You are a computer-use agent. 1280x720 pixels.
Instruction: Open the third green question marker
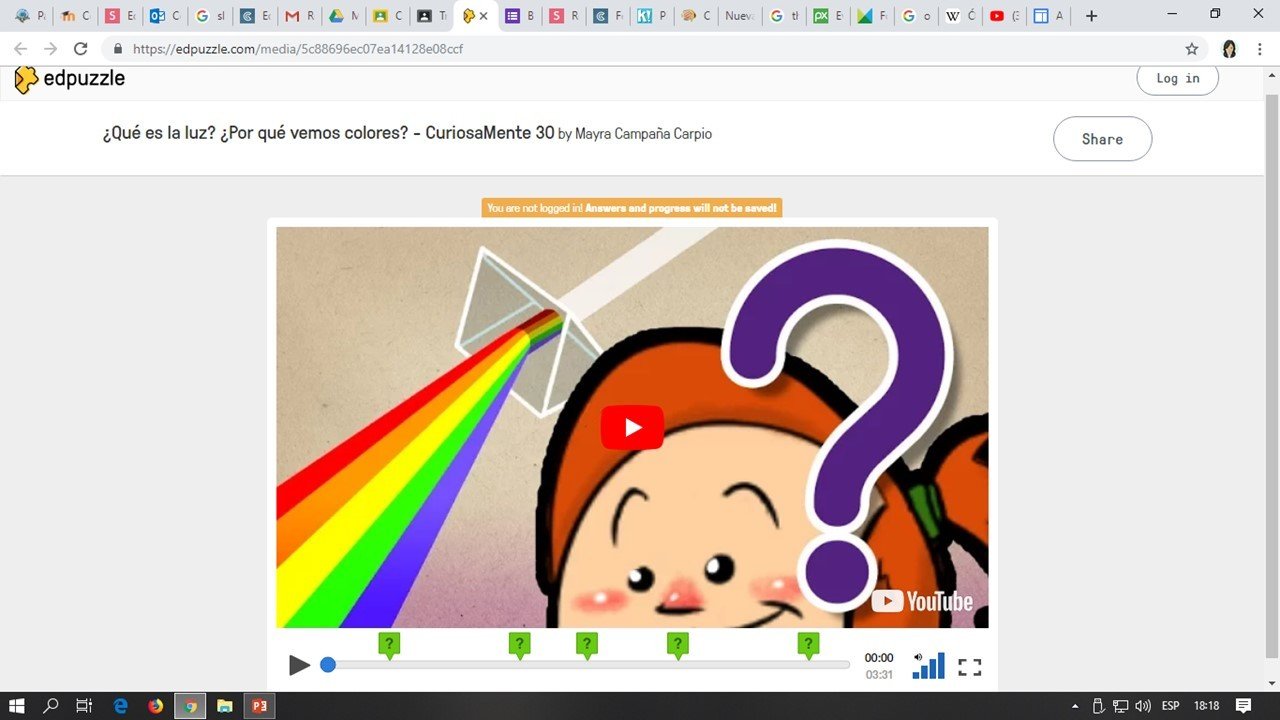point(587,646)
